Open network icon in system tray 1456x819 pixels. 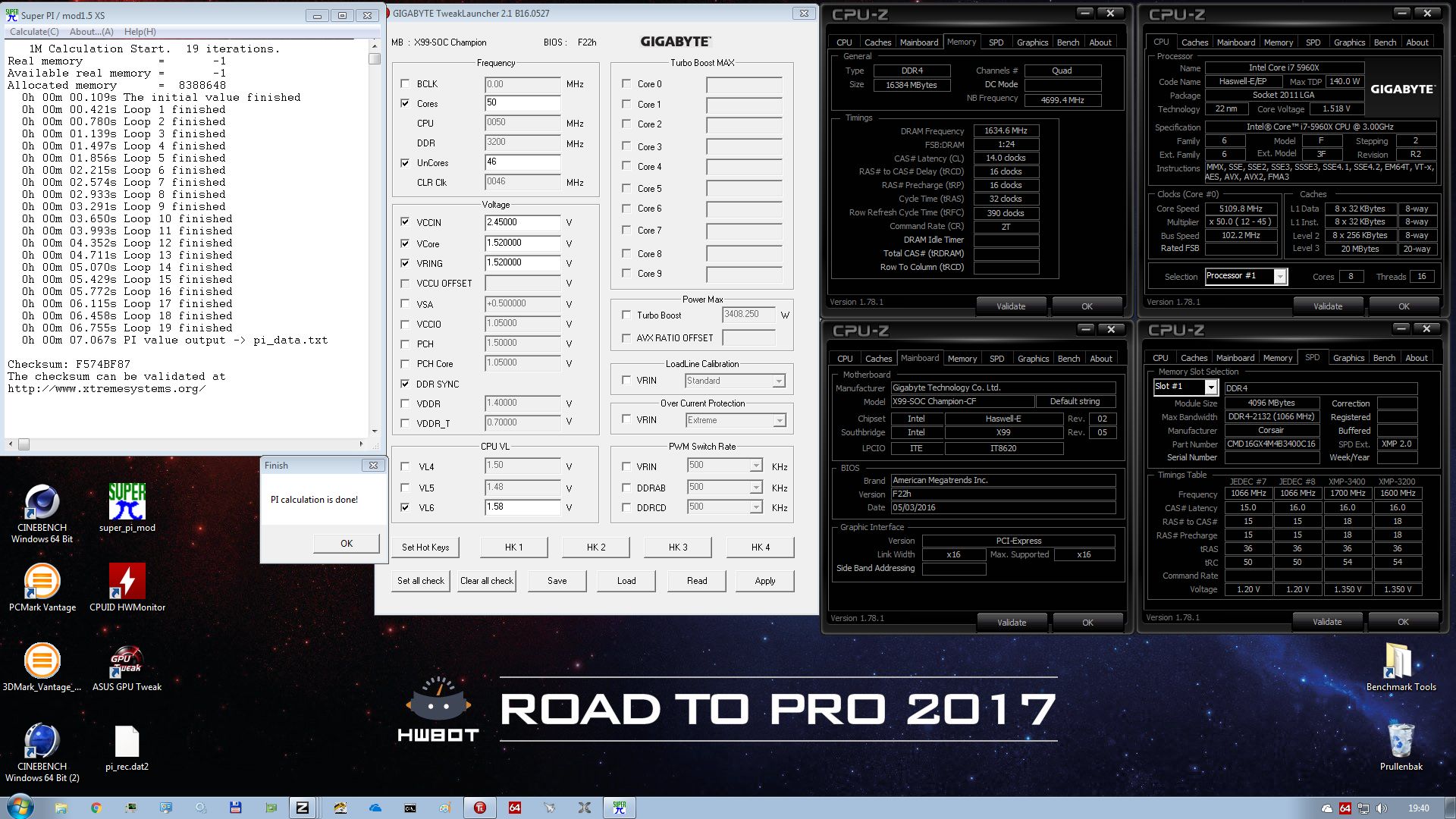(1363, 808)
